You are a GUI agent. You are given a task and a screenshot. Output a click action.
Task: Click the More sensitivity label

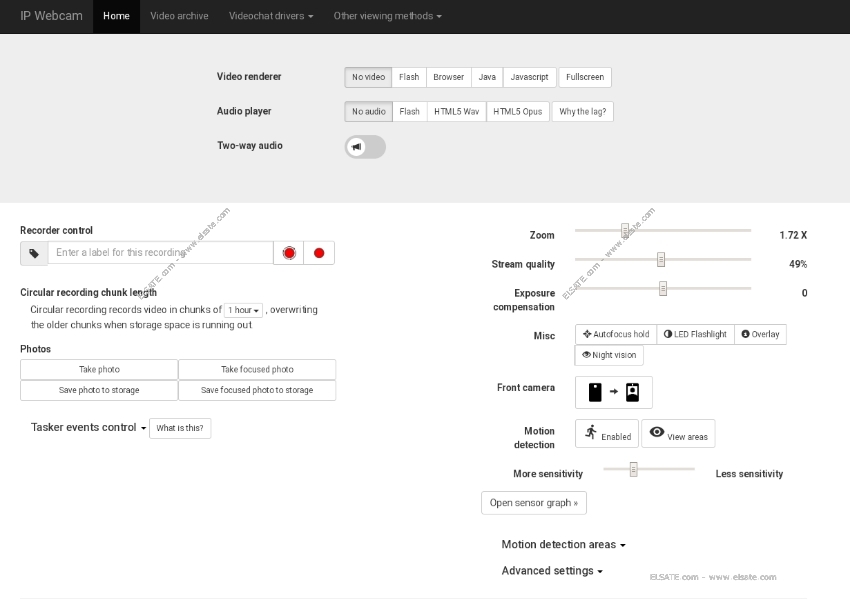[x=548, y=474]
